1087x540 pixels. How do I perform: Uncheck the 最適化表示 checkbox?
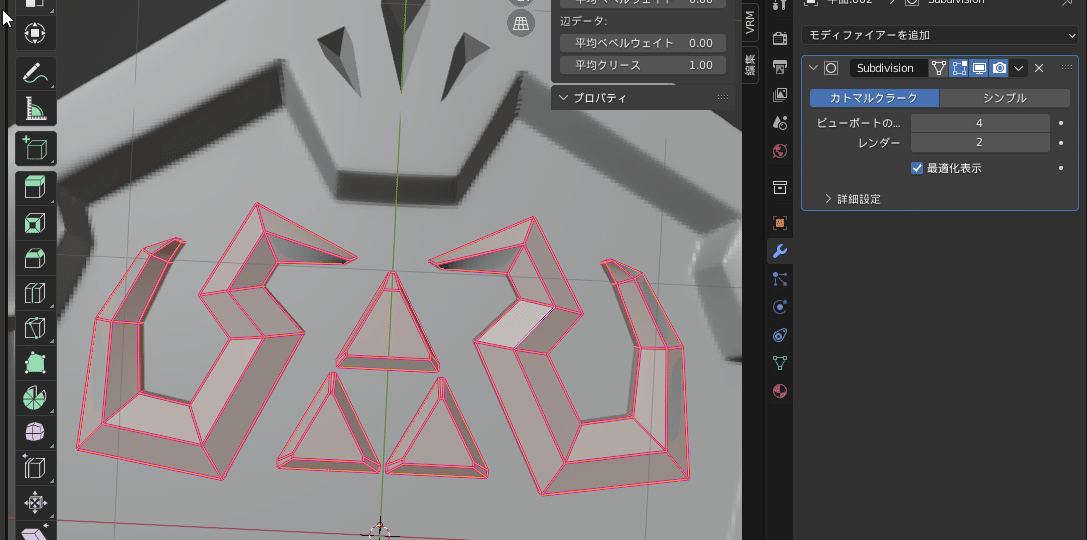point(917,168)
